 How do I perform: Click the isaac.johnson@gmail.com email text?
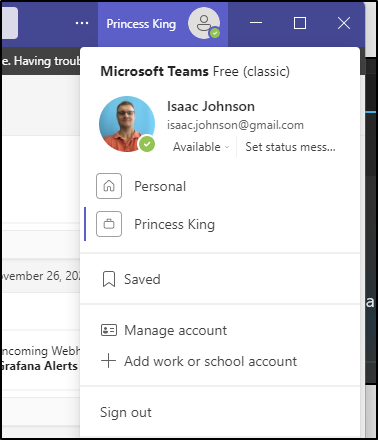tap(235, 125)
